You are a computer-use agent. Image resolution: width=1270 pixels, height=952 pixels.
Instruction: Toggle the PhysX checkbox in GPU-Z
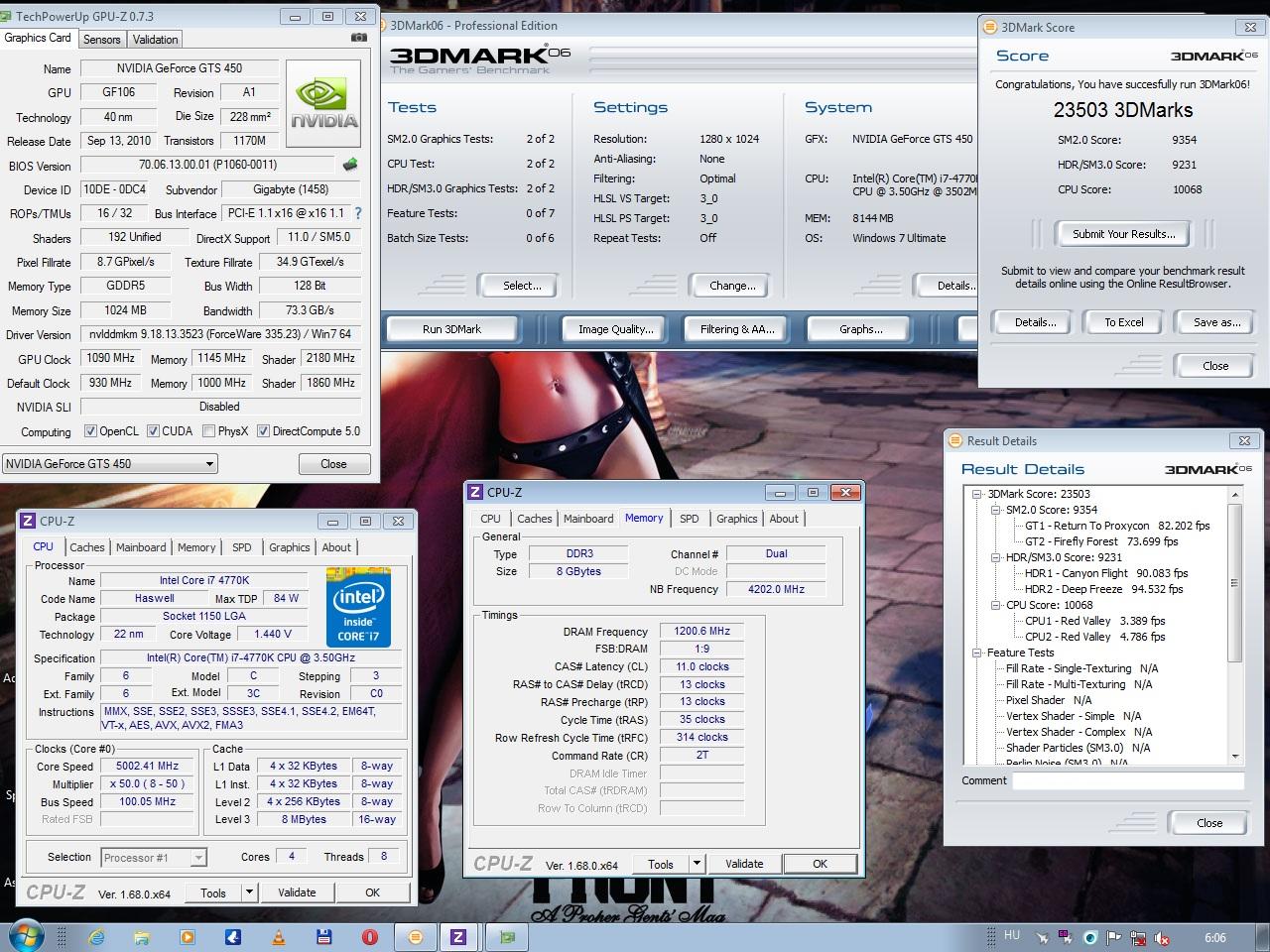click(208, 431)
